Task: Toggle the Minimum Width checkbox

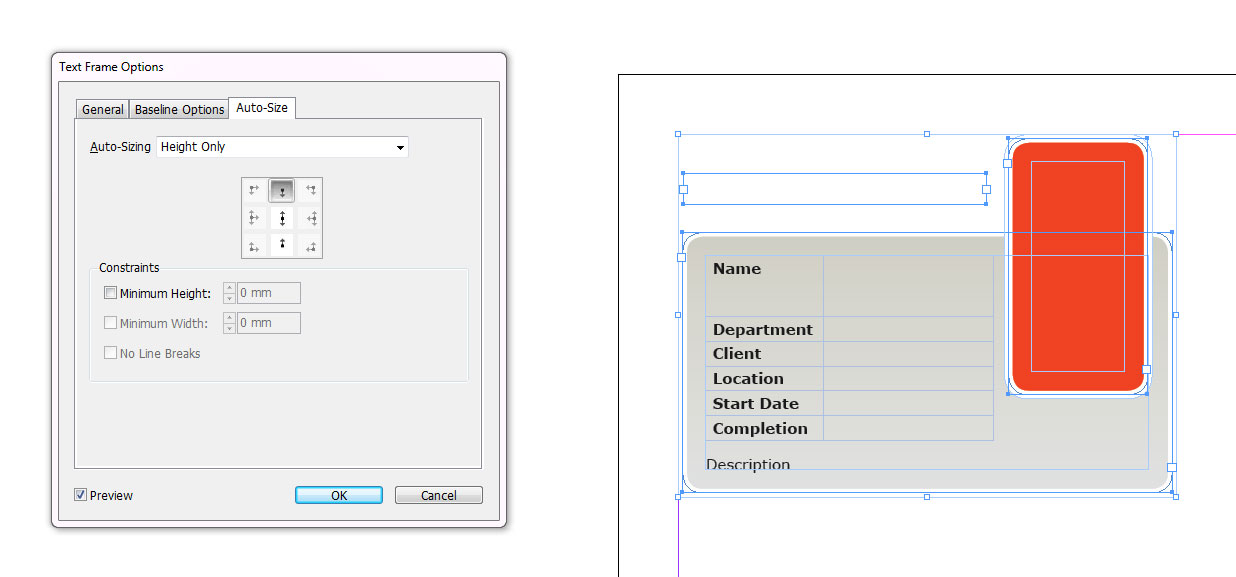Action: point(111,323)
